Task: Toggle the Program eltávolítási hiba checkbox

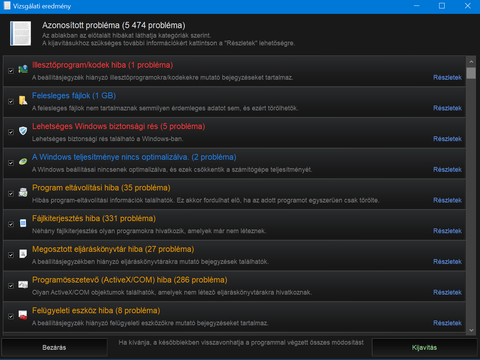Action: coord(11,193)
